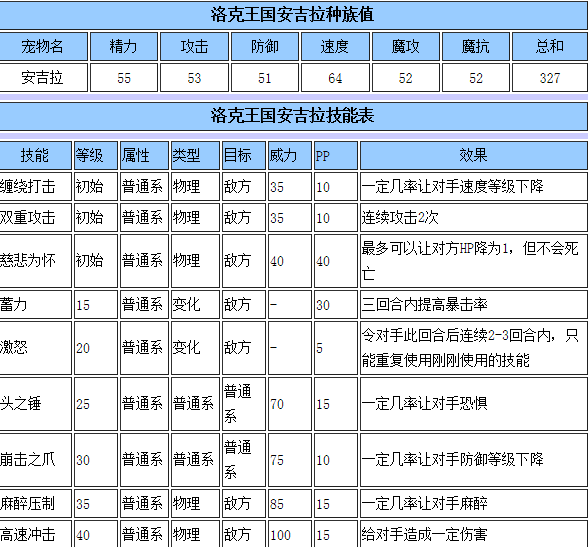Select the 效果 column header
This screenshot has width=588, height=547.
pos(473,155)
